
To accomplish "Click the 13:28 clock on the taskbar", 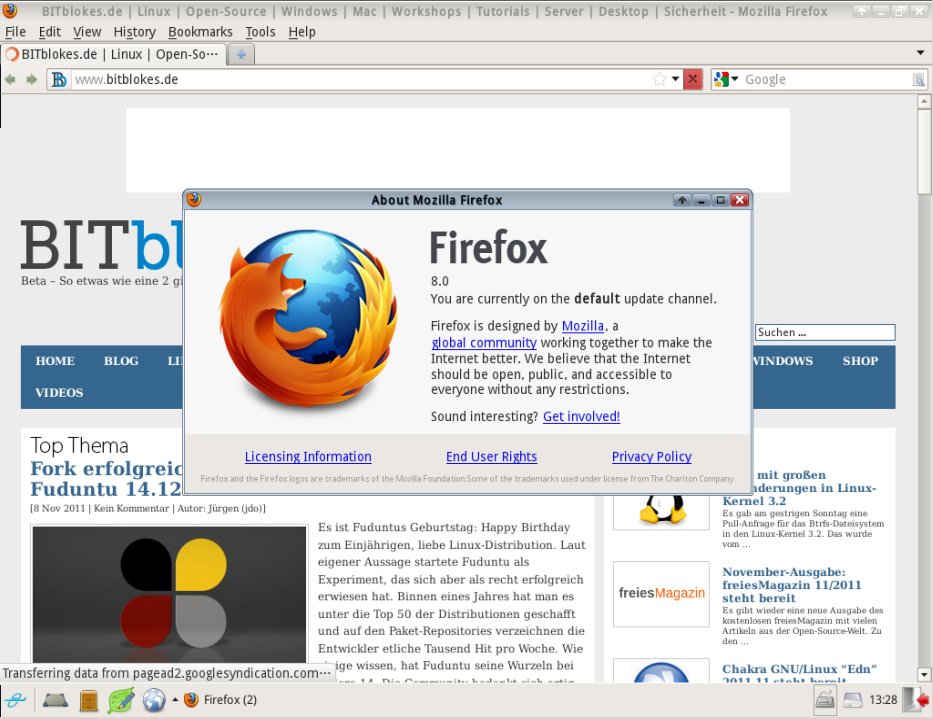I will tap(882, 699).
